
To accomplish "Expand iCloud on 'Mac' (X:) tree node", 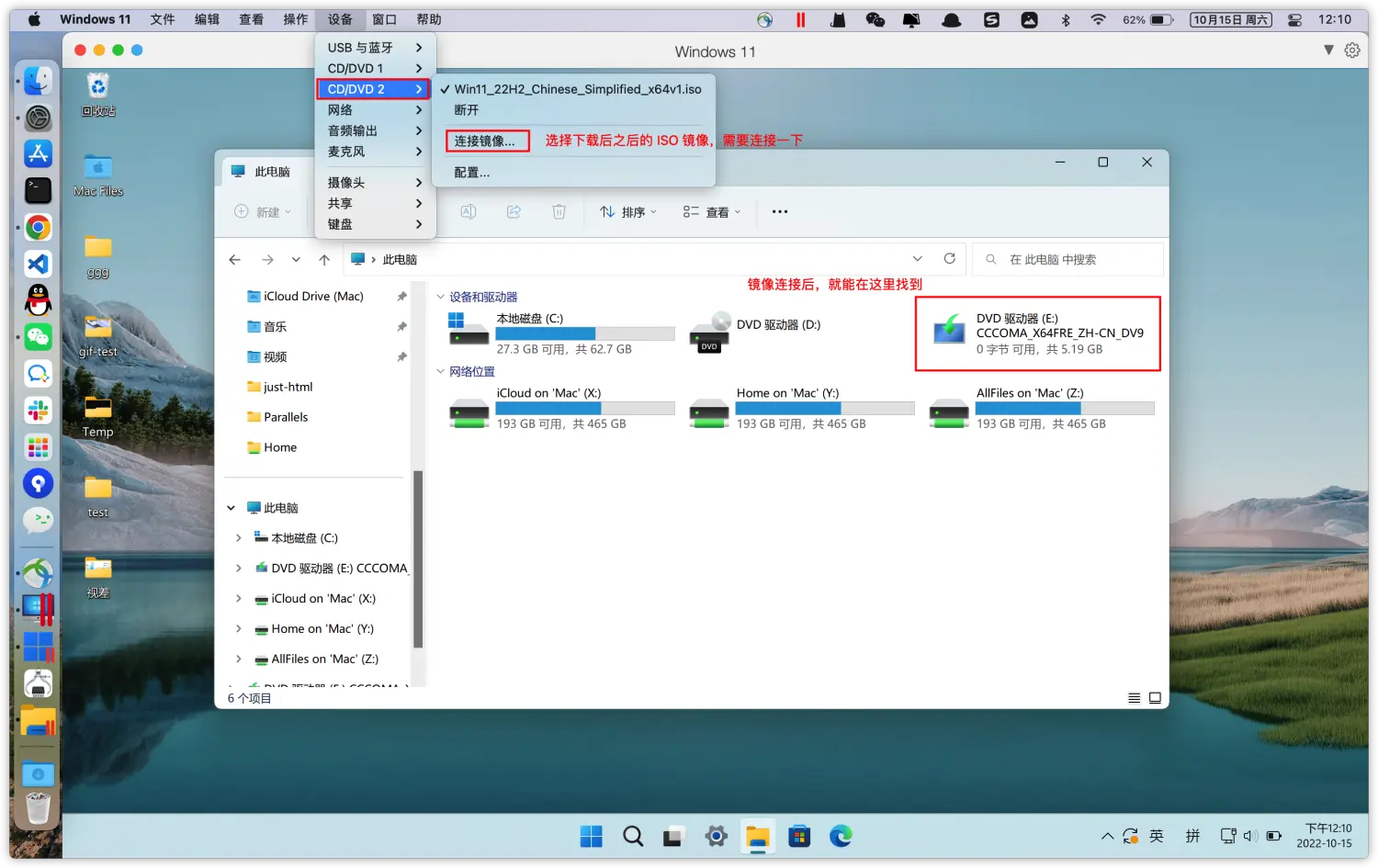I will pyautogui.click(x=239, y=599).
